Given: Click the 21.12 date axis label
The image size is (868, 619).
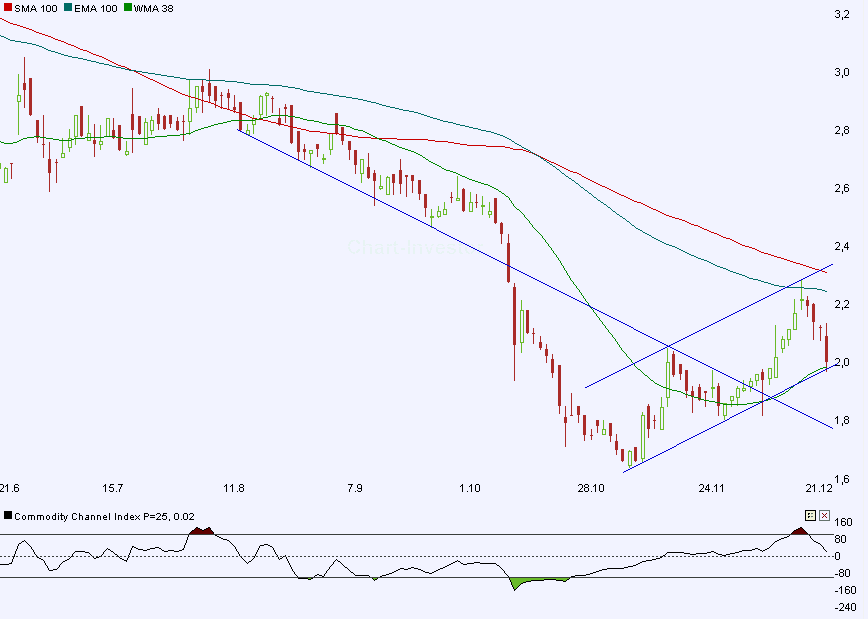Looking at the screenshot, I should [819, 488].
